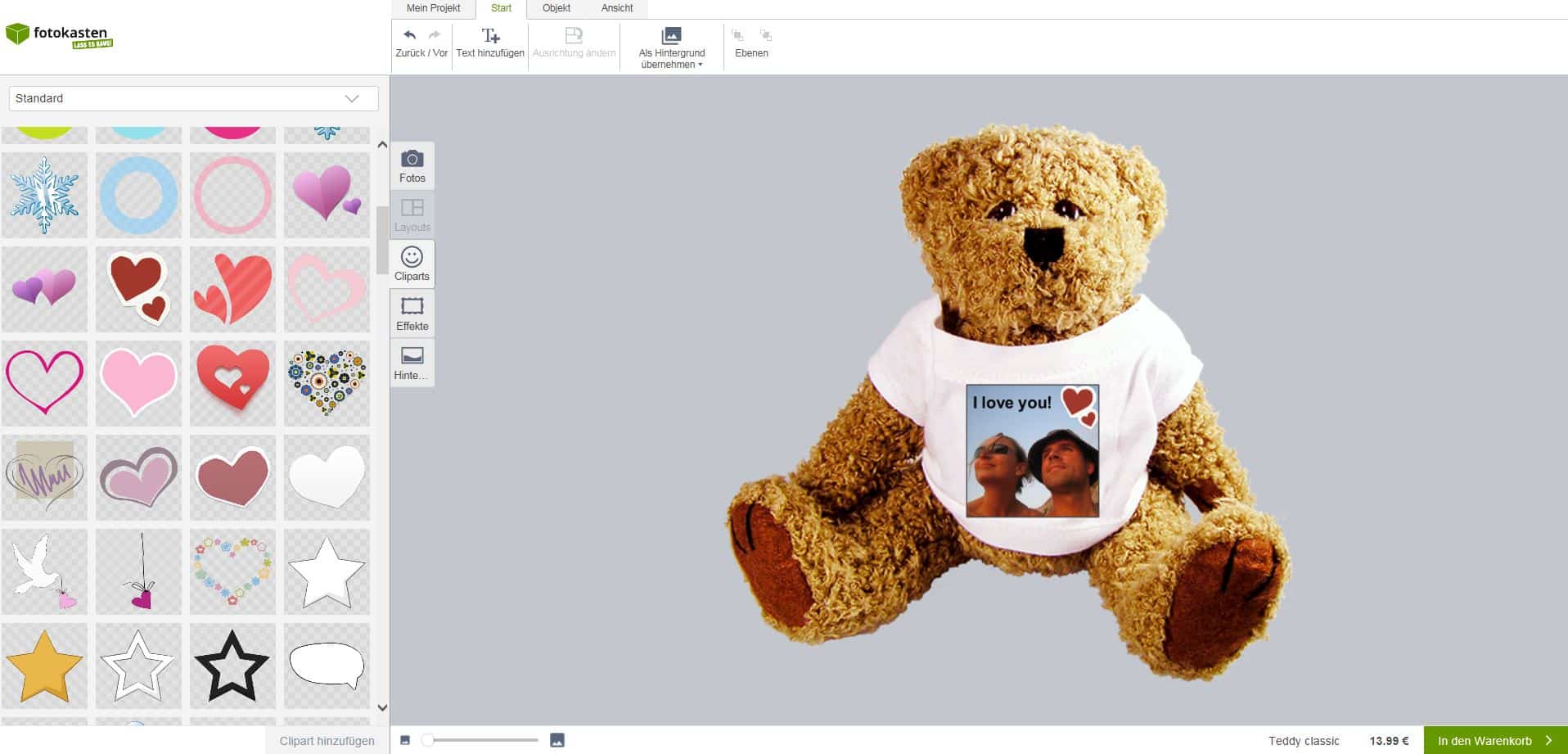Select the outlined white star clipart

(x=138, y=666)
